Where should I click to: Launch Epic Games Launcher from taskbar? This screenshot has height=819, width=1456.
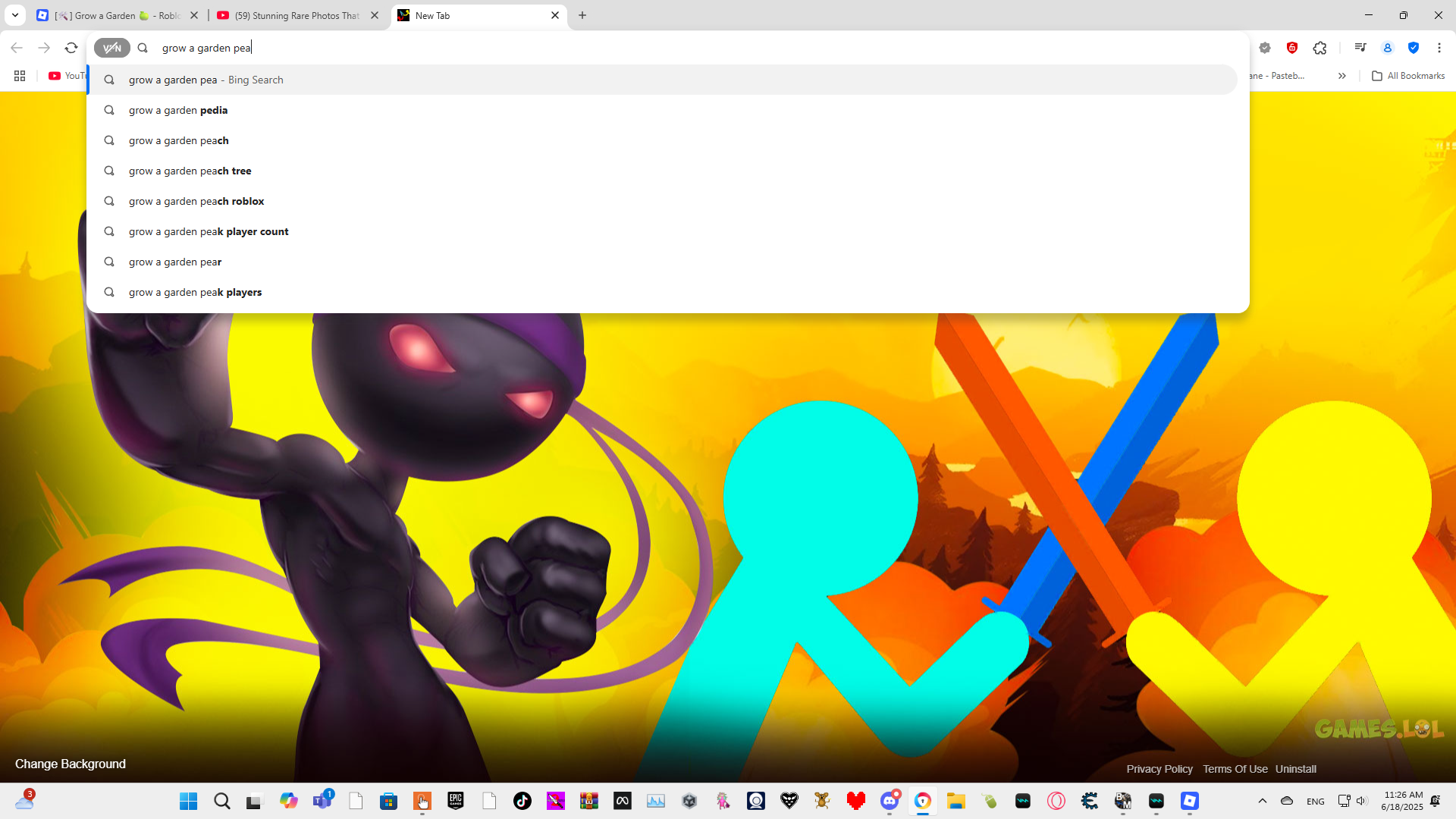(456, 801)
